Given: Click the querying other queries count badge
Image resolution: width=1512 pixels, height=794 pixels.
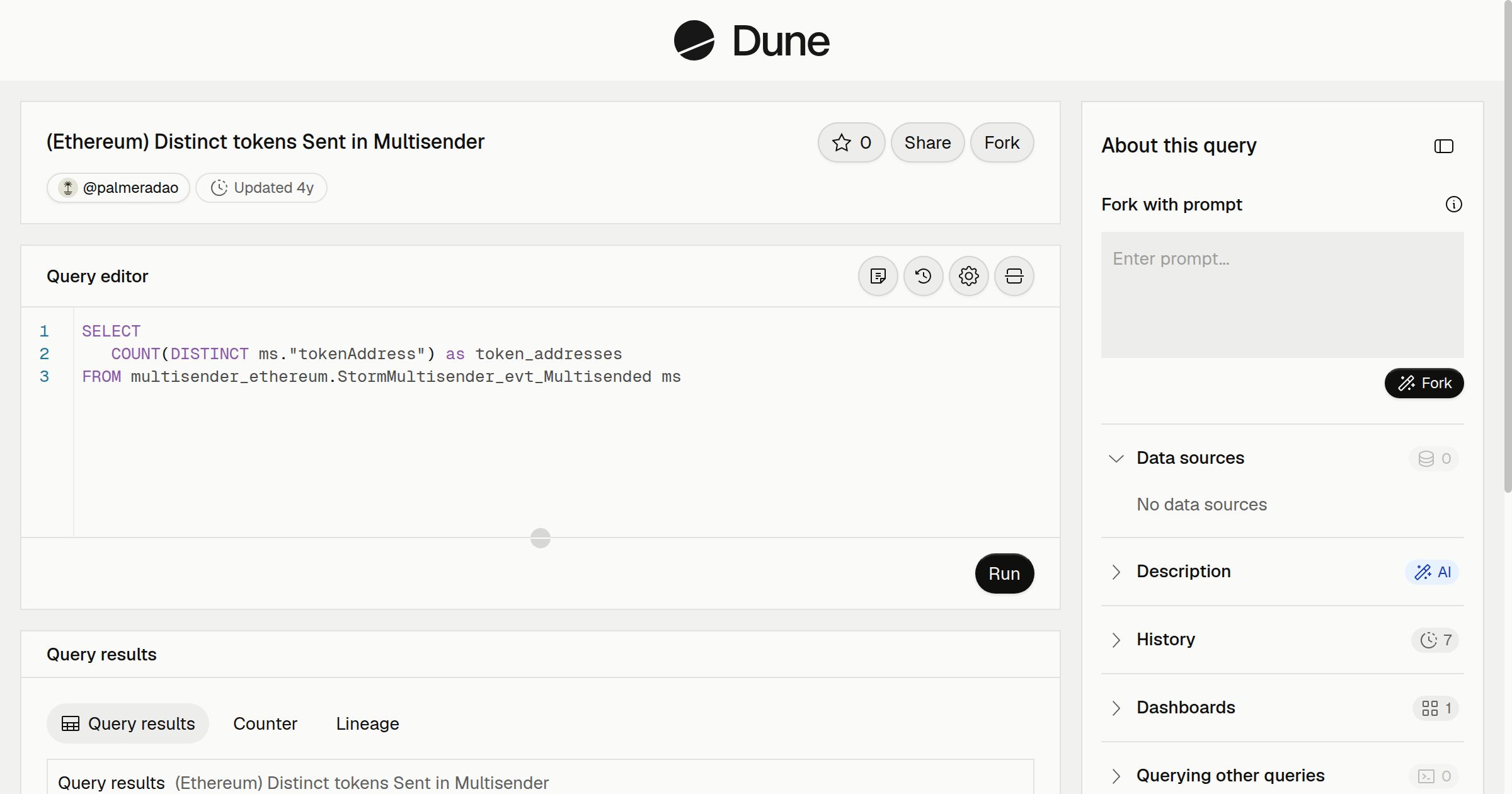Looking at the screenshot, I should pos(1434,776).
